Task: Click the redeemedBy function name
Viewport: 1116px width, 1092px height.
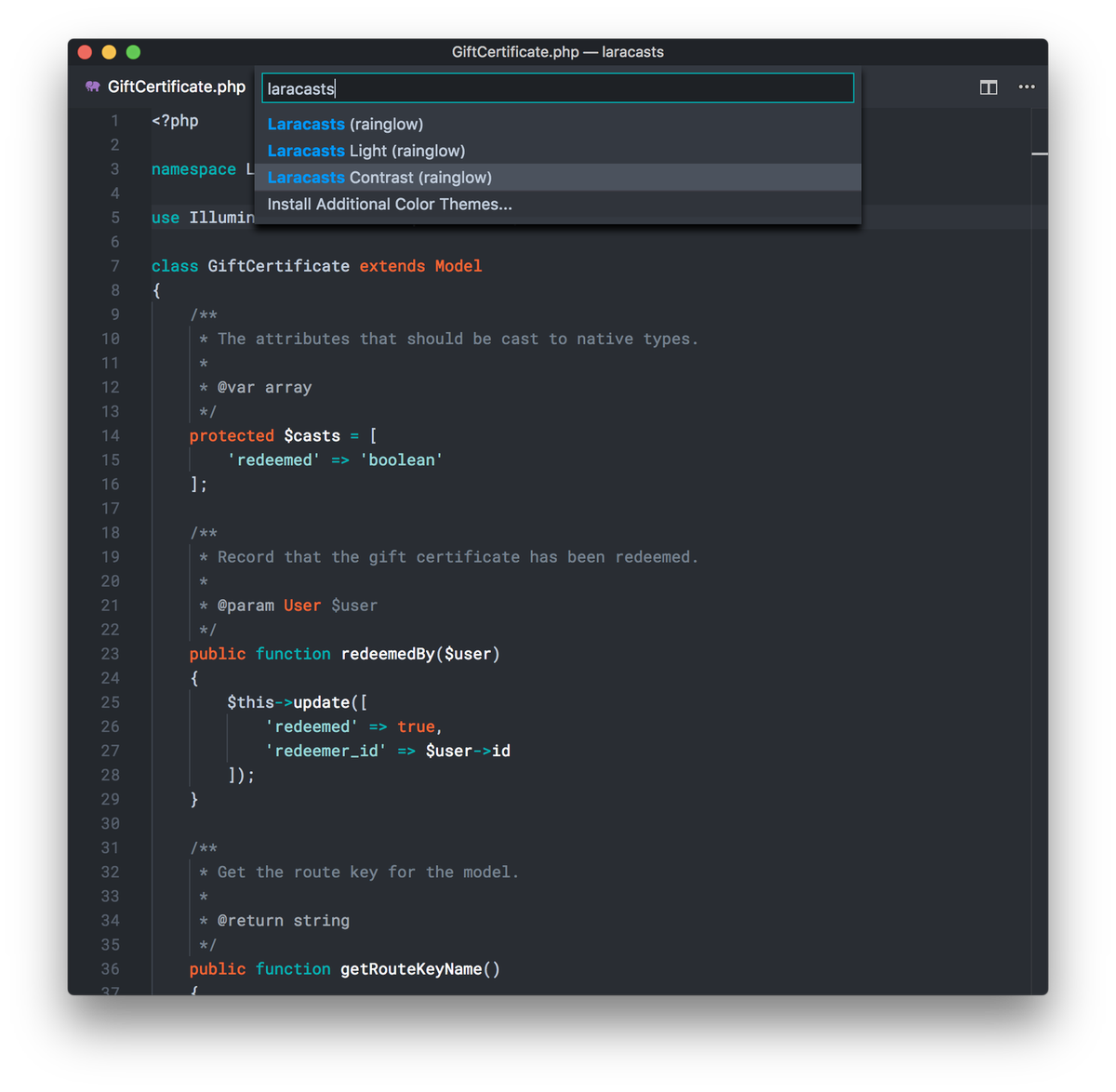Action: (388, 654)
